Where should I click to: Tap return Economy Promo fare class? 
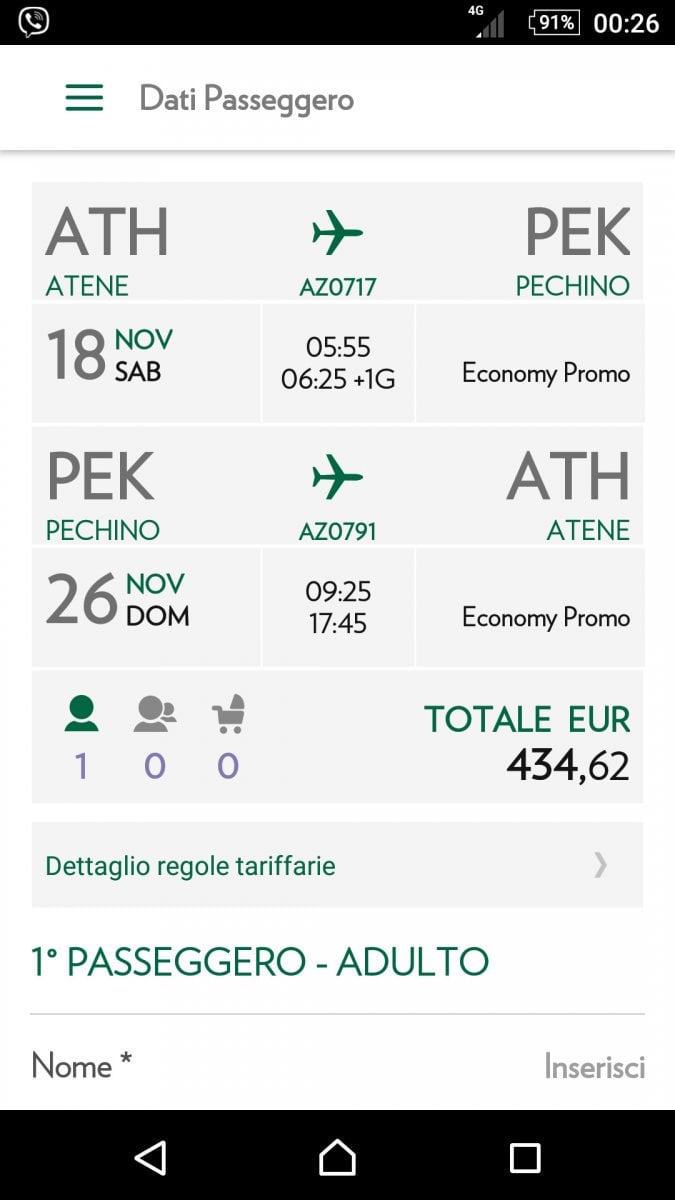[x=545, y=617]
